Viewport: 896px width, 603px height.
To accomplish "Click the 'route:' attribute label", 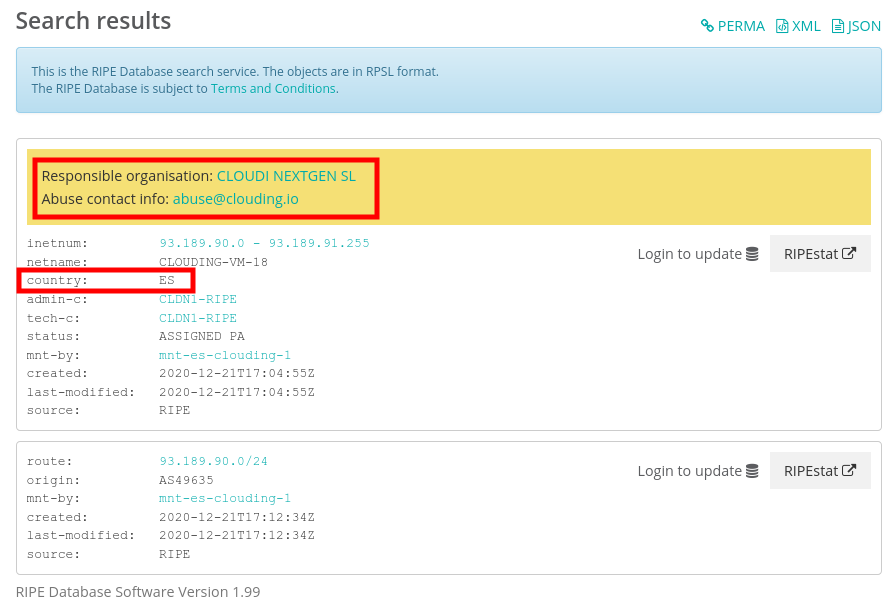I will 49,461.
